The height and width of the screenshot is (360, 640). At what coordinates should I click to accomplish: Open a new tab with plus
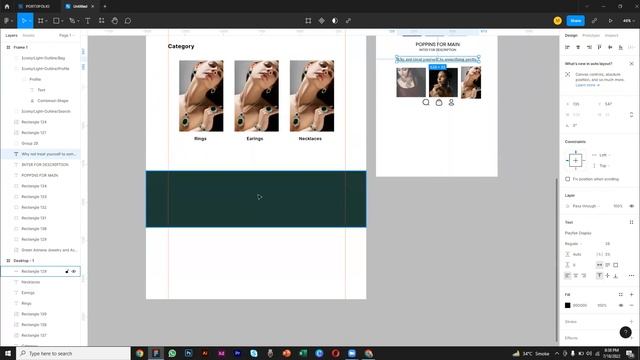105,7
